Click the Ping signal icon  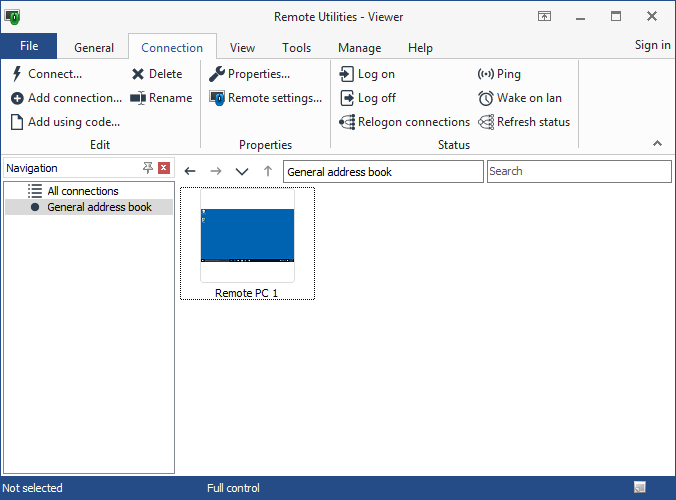click(x=485, y=74)
